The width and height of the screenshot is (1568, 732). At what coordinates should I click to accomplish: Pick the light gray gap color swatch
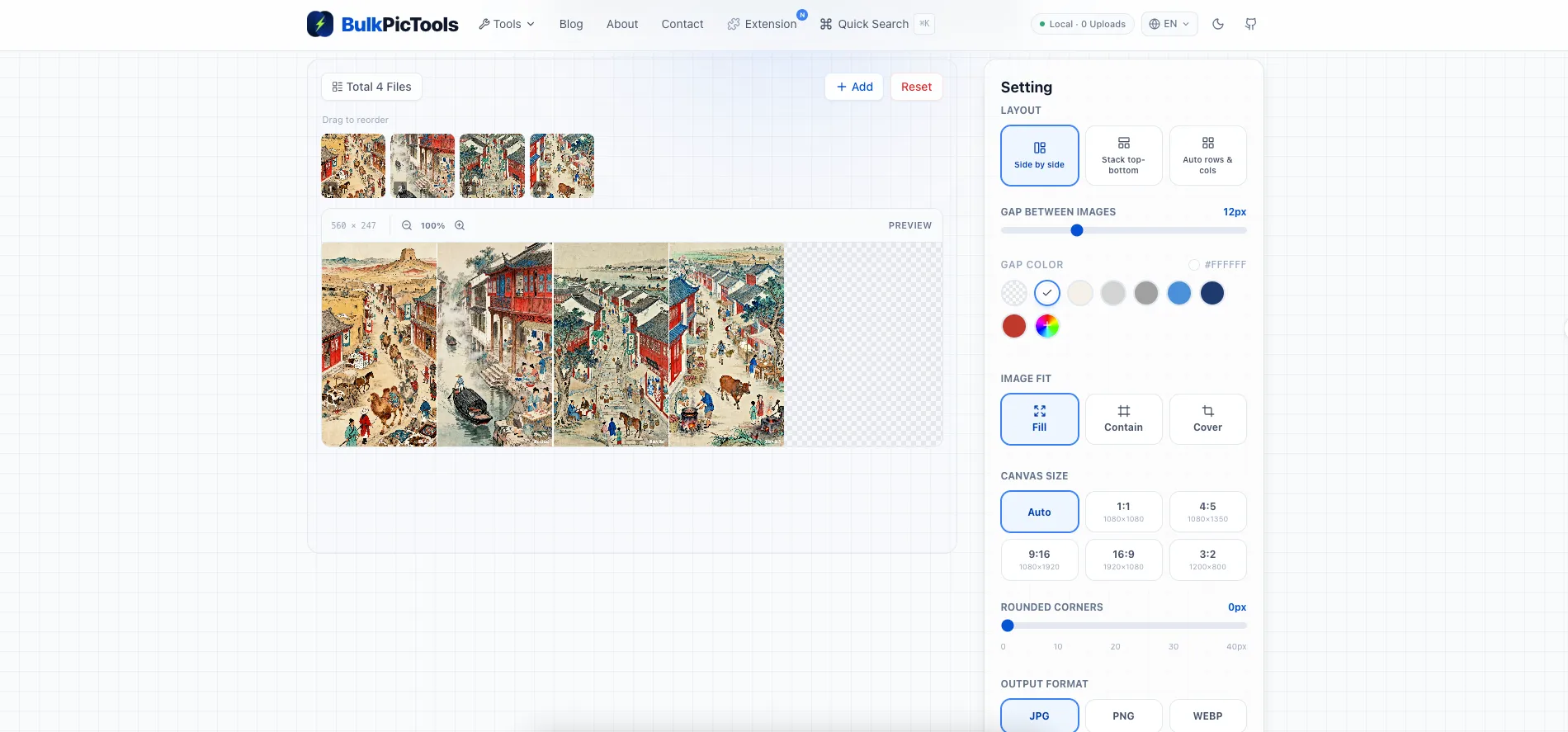(x=1113, y=293)
